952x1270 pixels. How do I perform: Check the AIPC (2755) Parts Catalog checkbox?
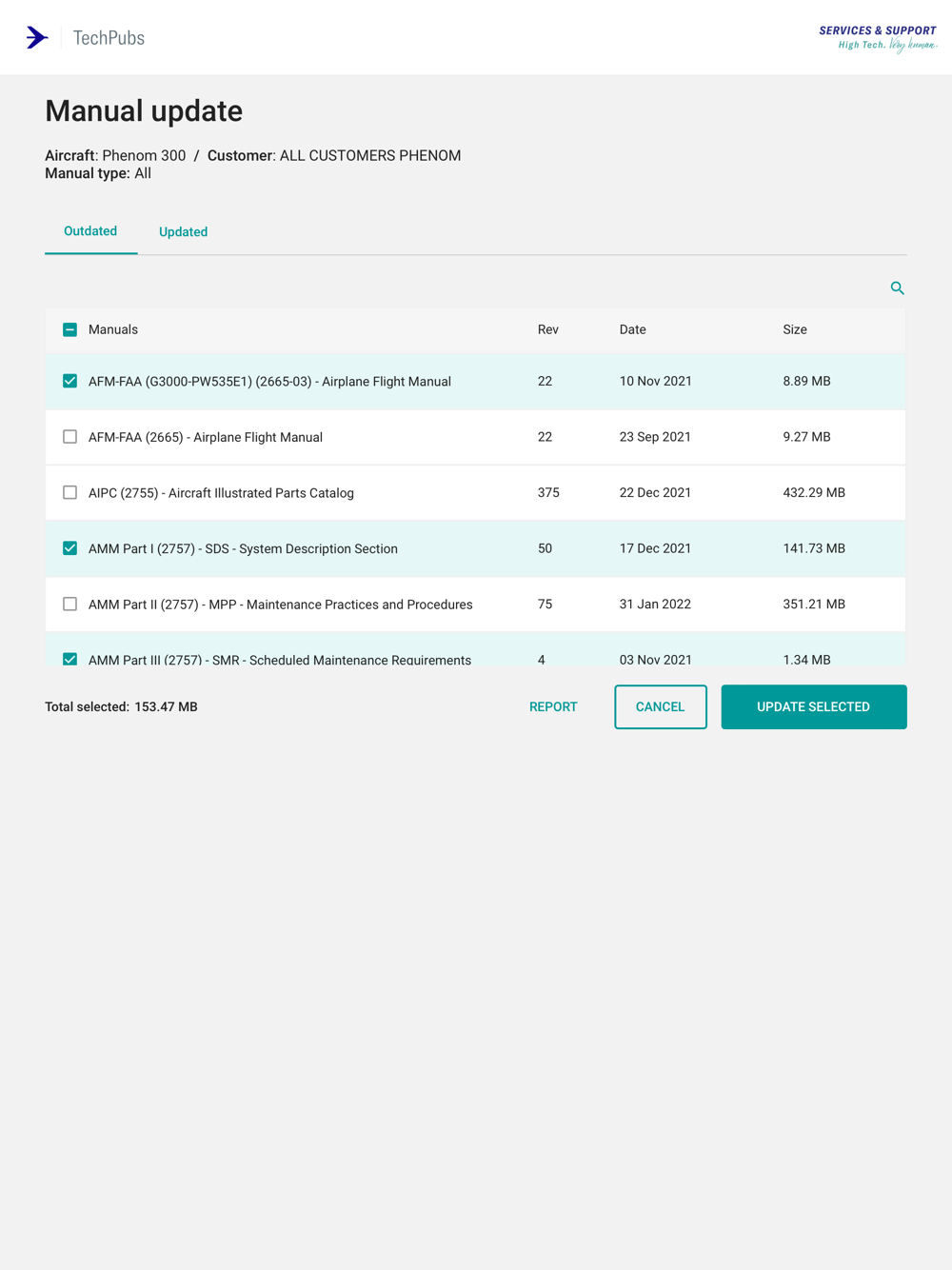coord(69,492)
